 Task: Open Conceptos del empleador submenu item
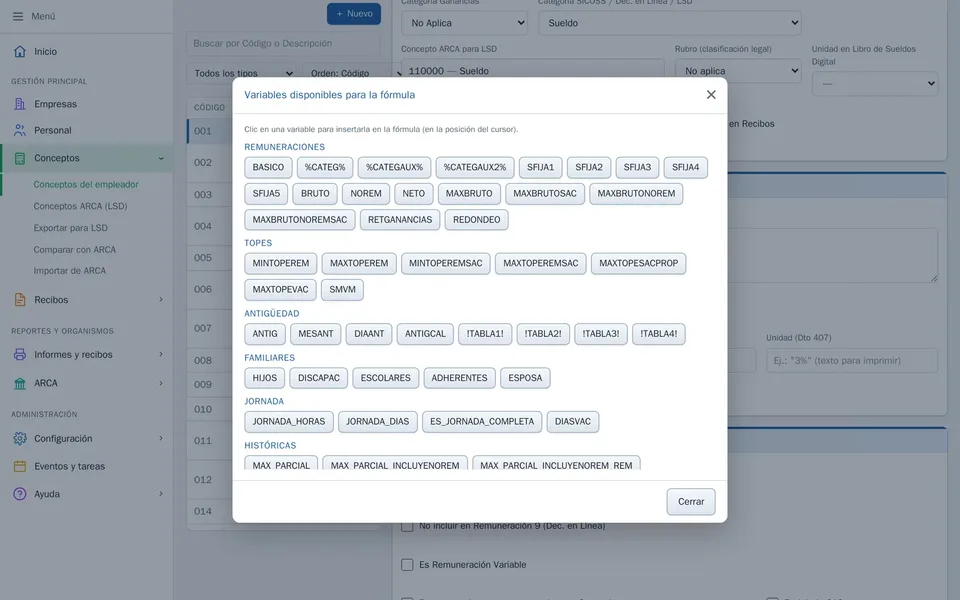click(86, 184)
